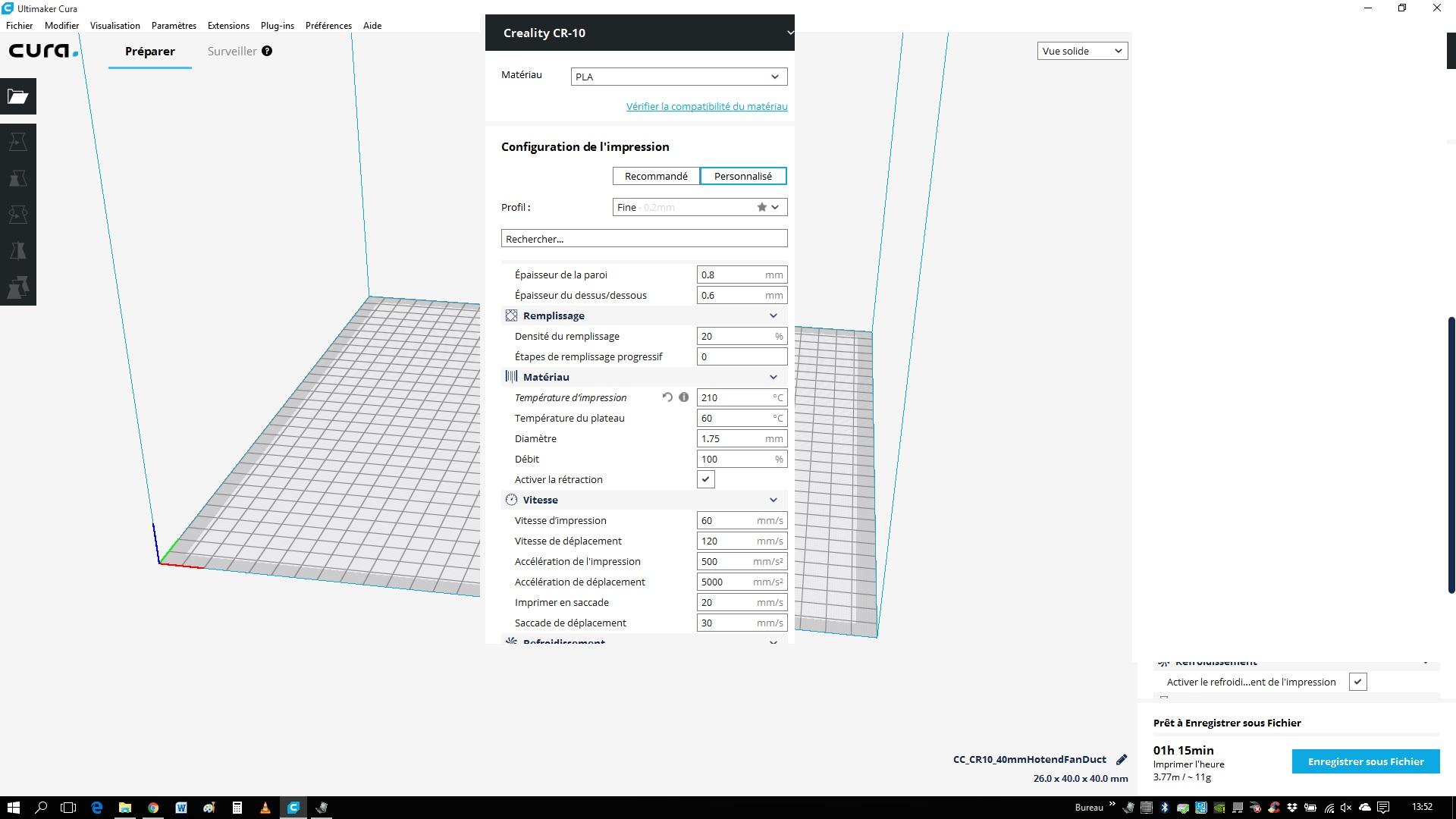Viewport: 1456px width, 819px height.
Task: Click Vérifier la compatibilité du matériau link
Action: coord(707,106)
